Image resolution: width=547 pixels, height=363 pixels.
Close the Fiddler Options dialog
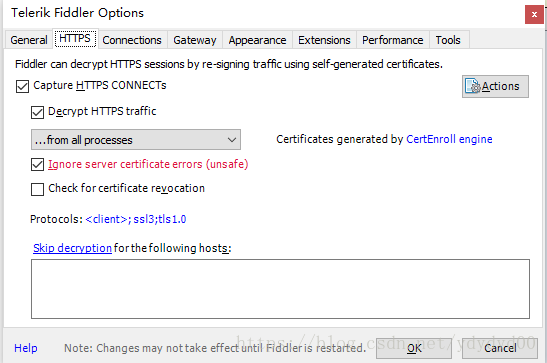[534, 15]
